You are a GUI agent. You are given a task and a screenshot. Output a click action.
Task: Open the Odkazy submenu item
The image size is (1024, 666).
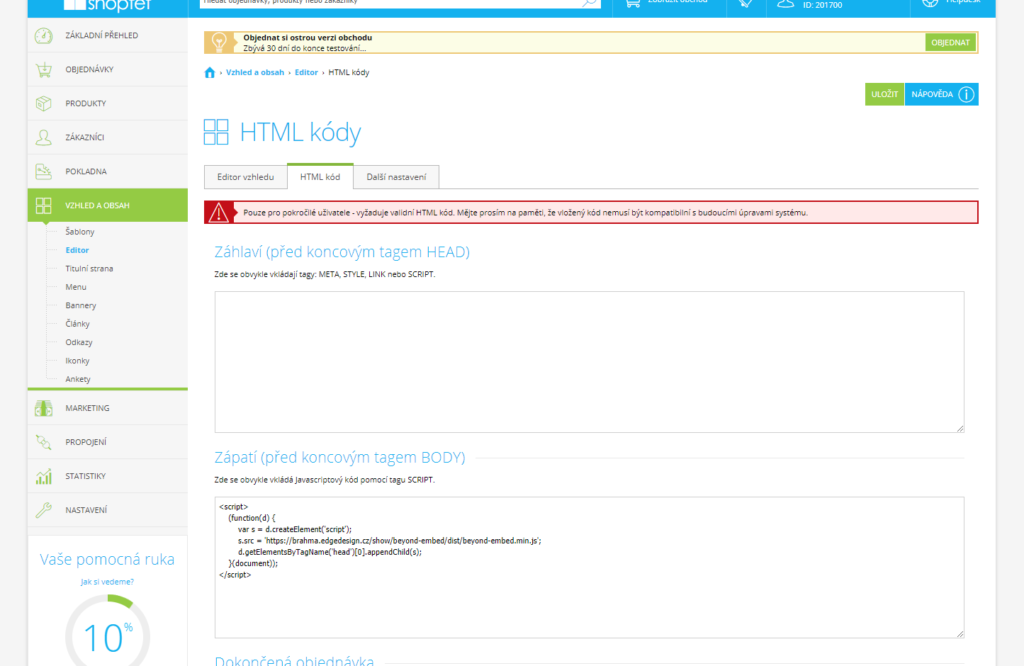click(79, 342)
